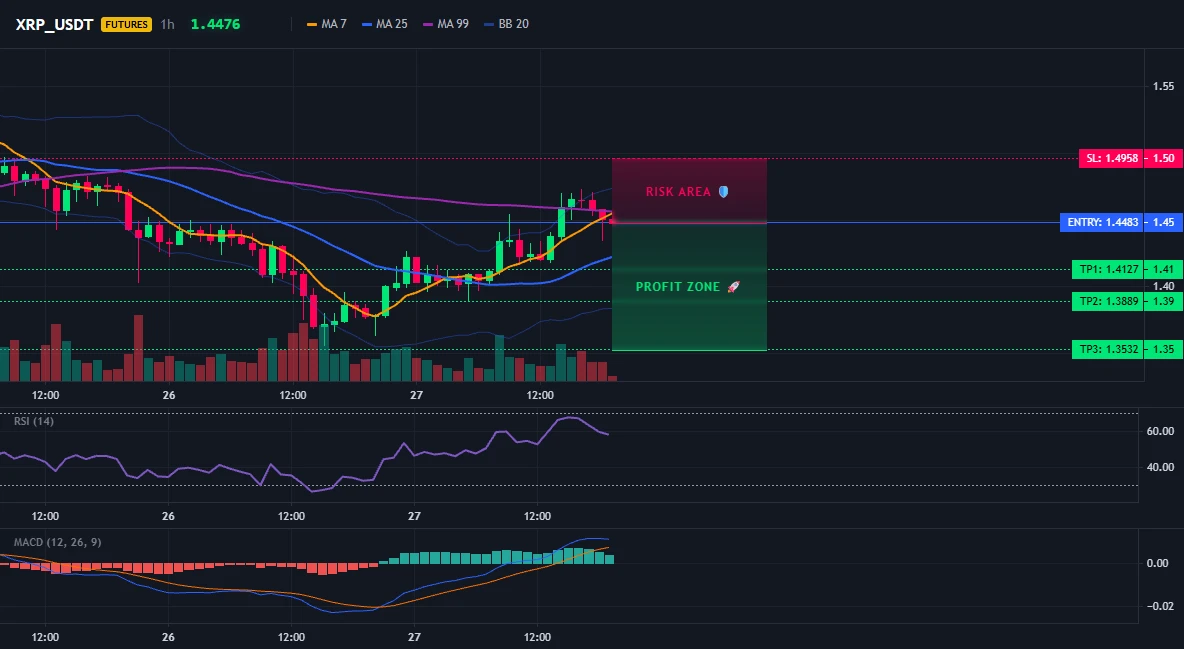The image size is (1184, 649).
Task: Click the 40.00 RSI axis value
Action: point(1161,467)
